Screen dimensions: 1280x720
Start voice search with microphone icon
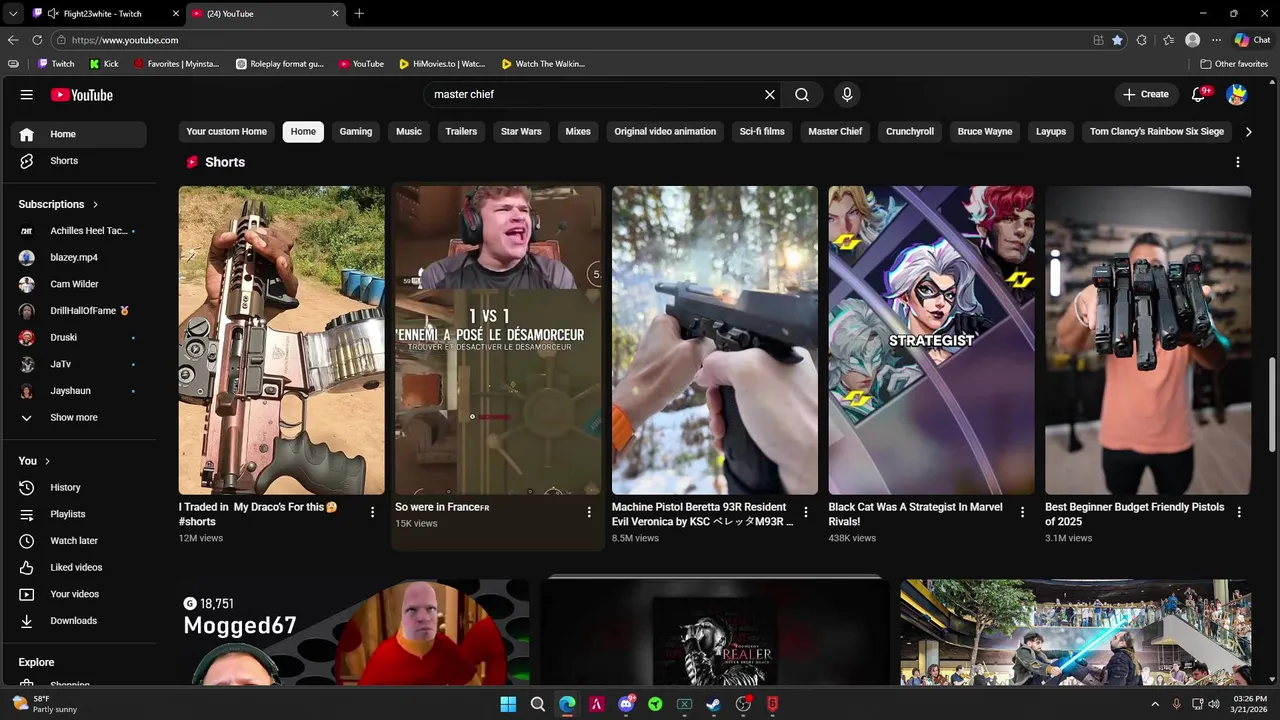coord(847,94)
